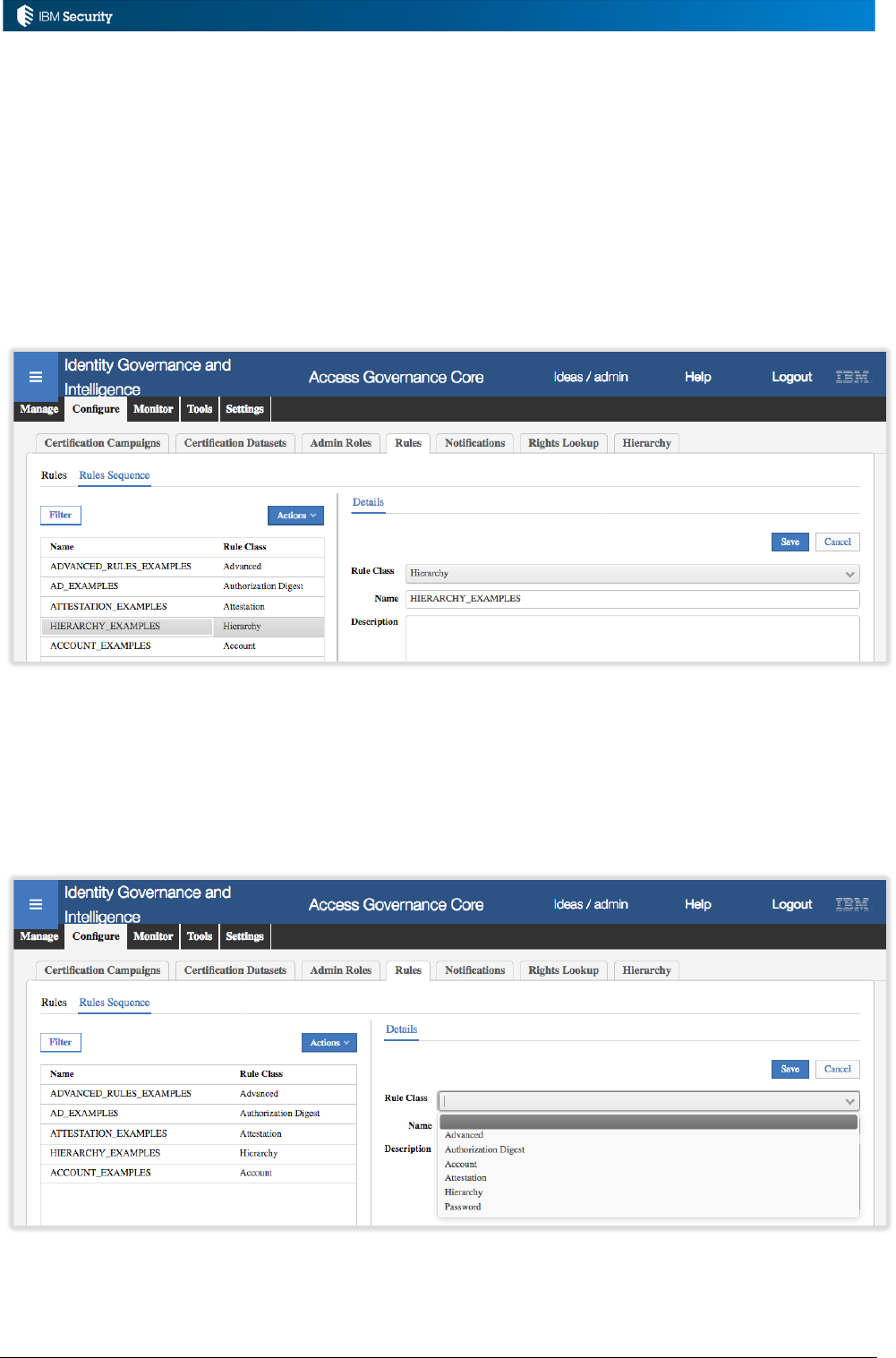
Task: Open hamburger menu in upper screenshot
Action: 36,377
